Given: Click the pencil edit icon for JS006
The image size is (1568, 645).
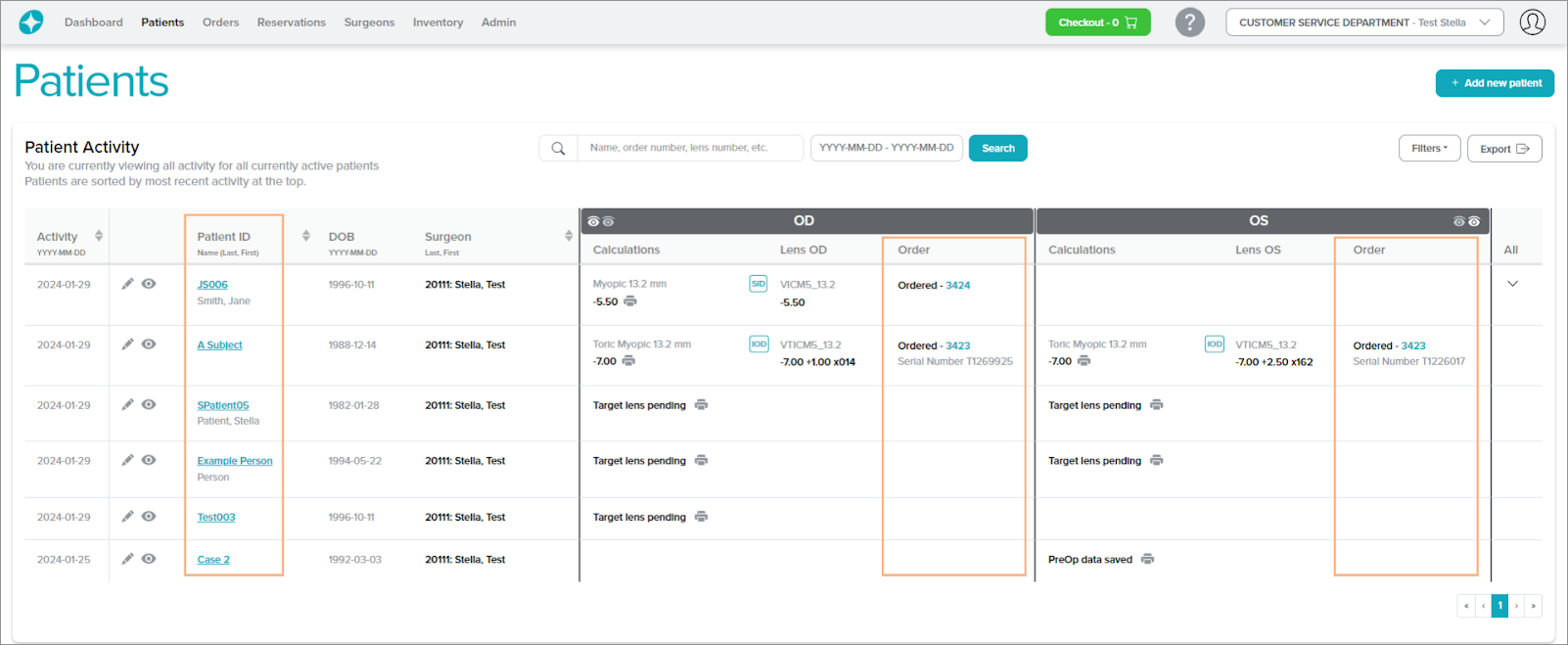Looking at the screenshot, I should tap(127, 284).
